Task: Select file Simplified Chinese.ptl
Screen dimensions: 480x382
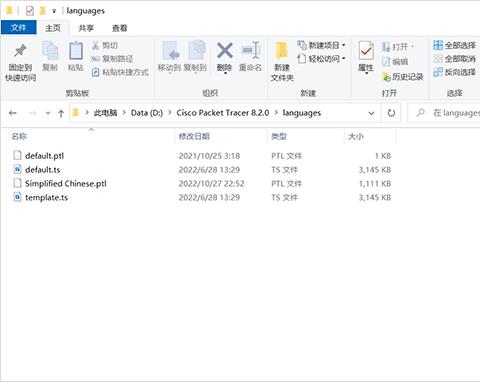Action: point(66,183)
